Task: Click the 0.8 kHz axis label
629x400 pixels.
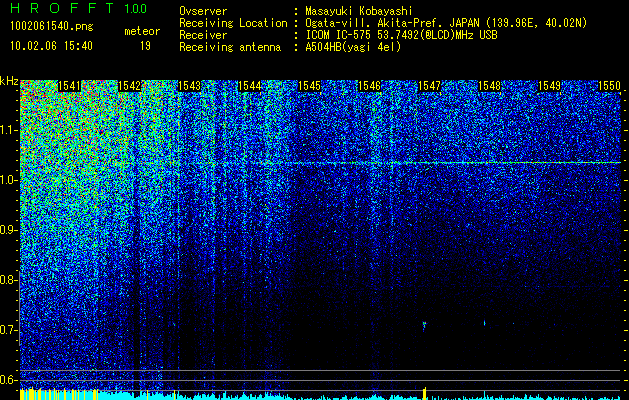Action: (8, 280)
